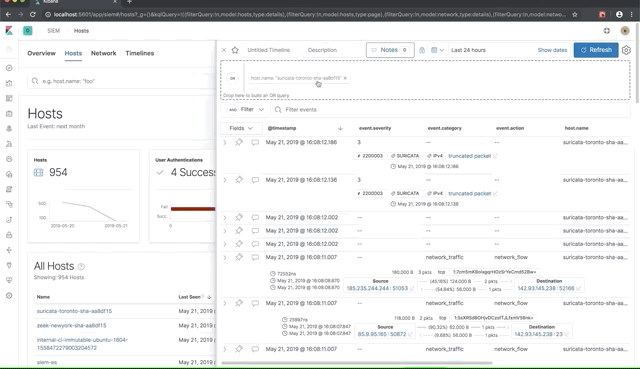640x369 pixels.
Task: Remove the host.name suricata filter pill
Action: (345, 78)
